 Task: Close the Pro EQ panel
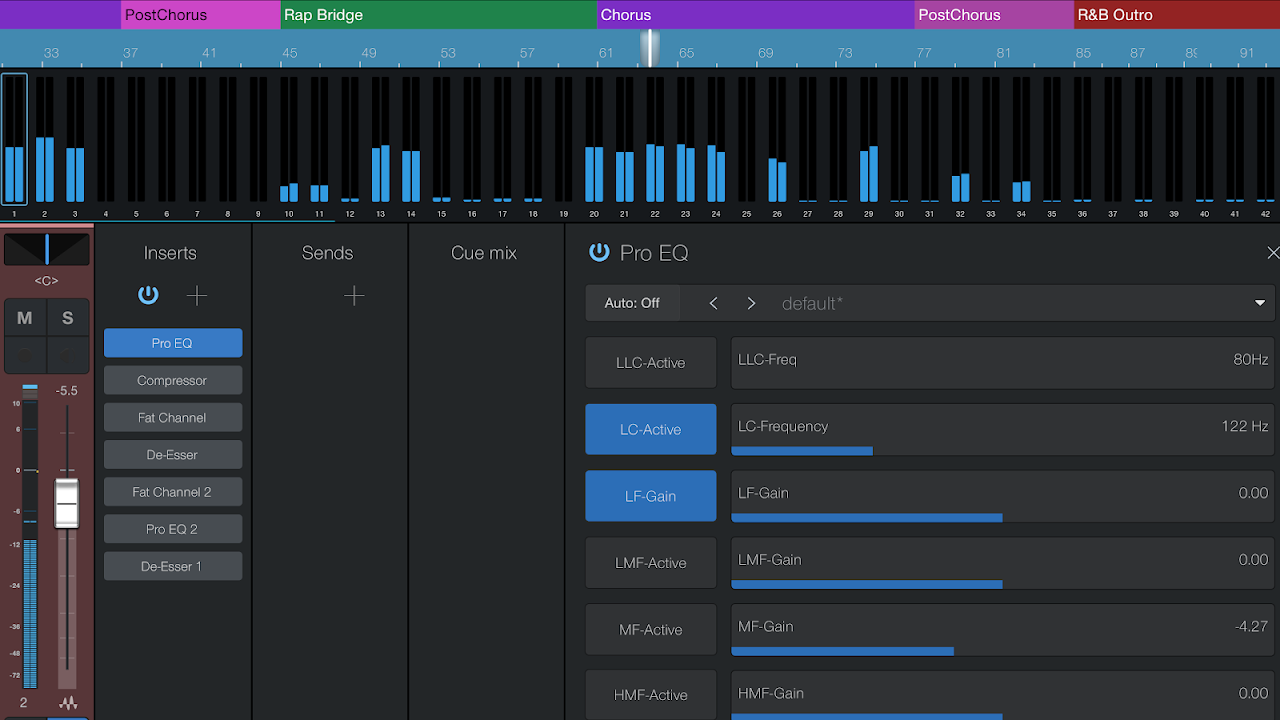pos(1272,253)
